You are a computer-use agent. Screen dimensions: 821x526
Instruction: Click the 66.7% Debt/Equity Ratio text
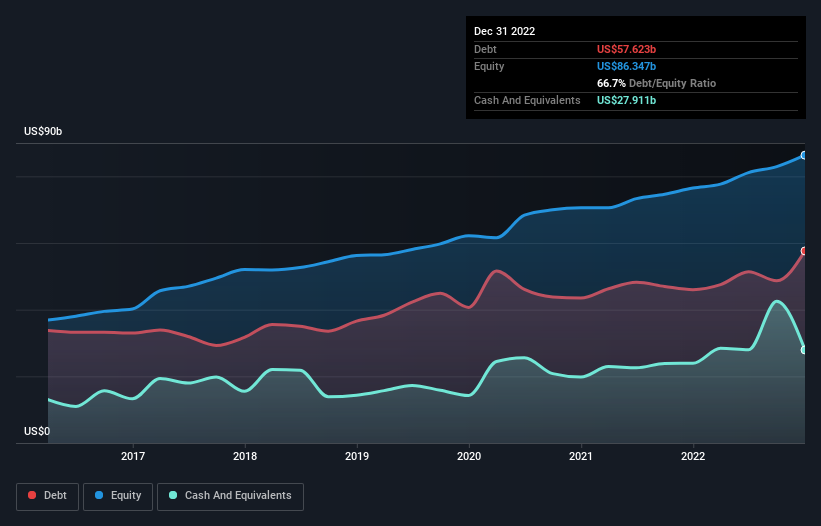click(657, 83)
